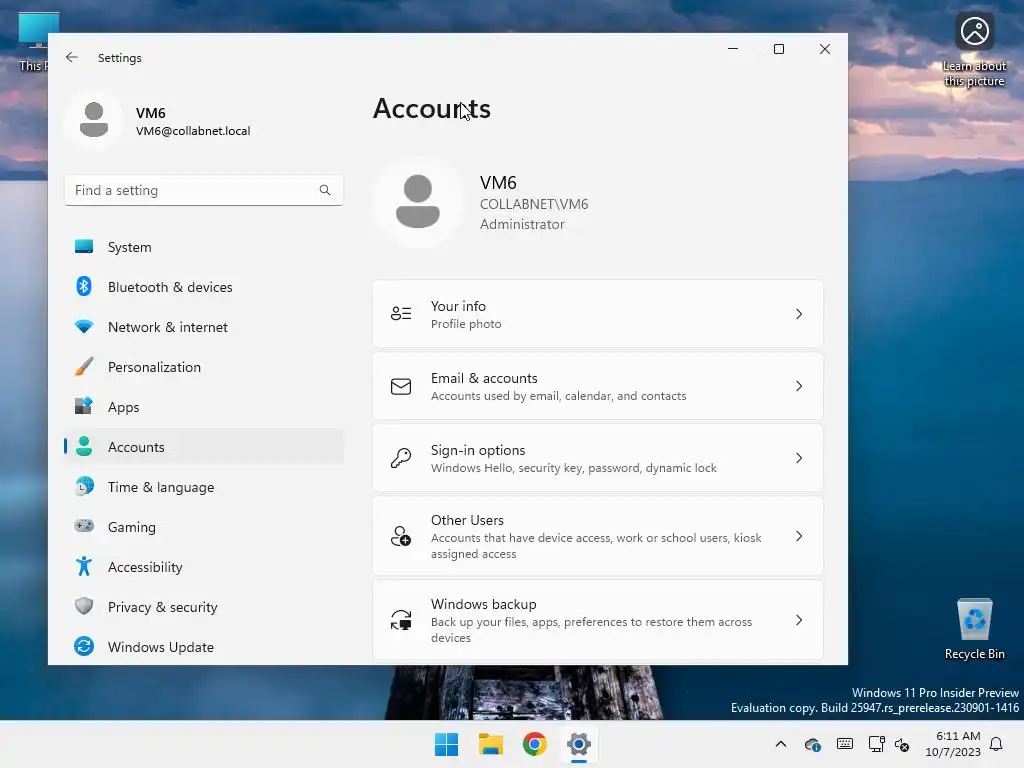Viewport: 1024px width, 768px height.
Task: Click the network display tray icon
Action: click(x=876, y=744)
